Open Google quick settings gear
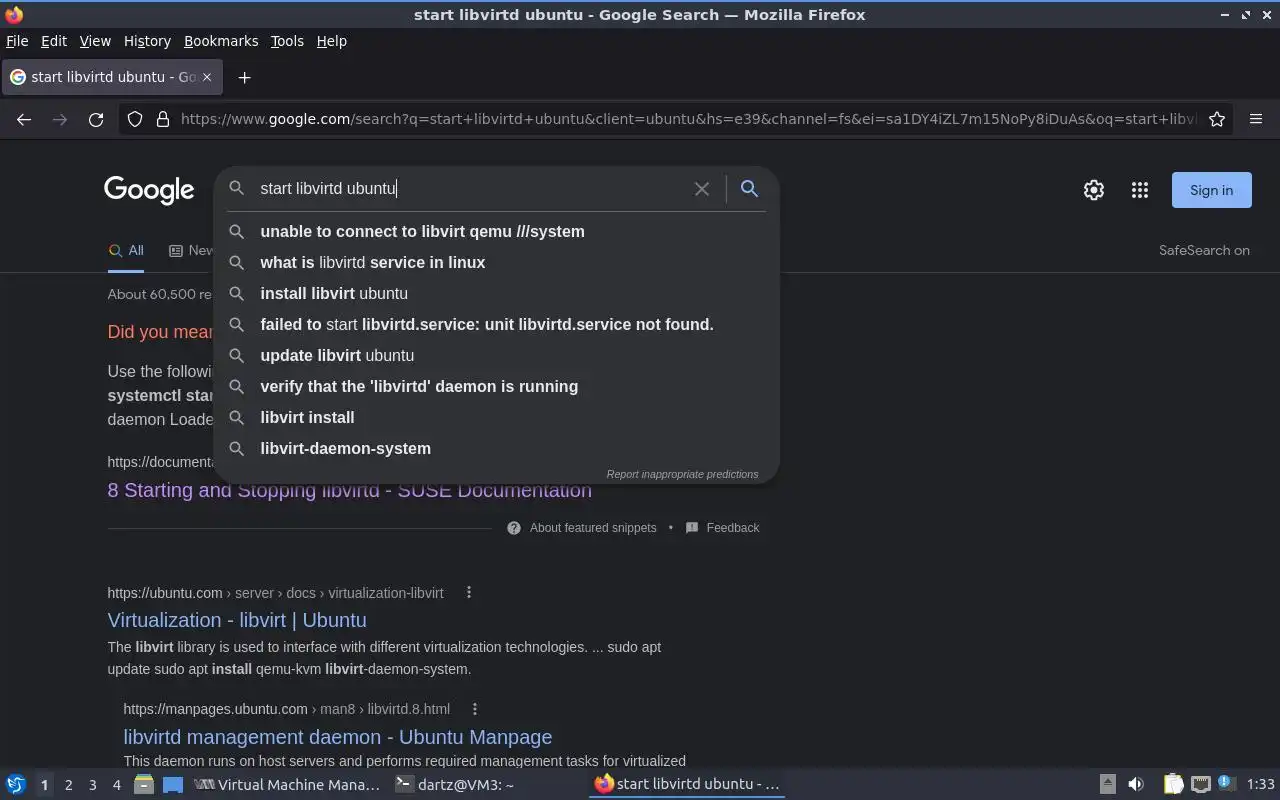This screenshot has height=800, width=1280. pyautogui.click(x=1094, y=190)
